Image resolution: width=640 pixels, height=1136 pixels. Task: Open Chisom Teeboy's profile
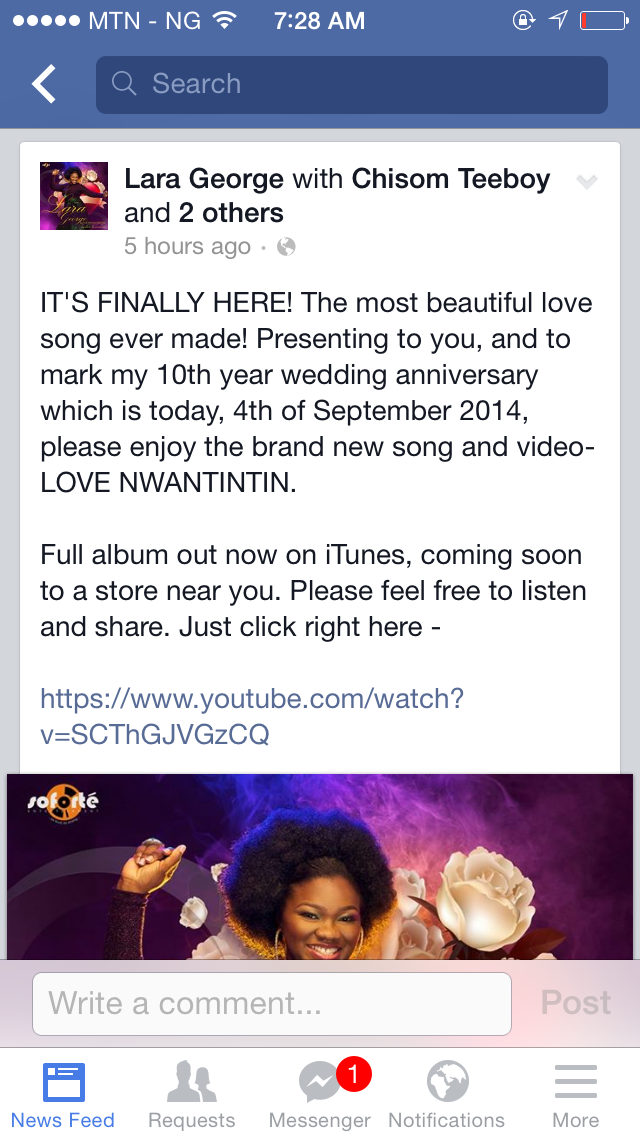451,178
